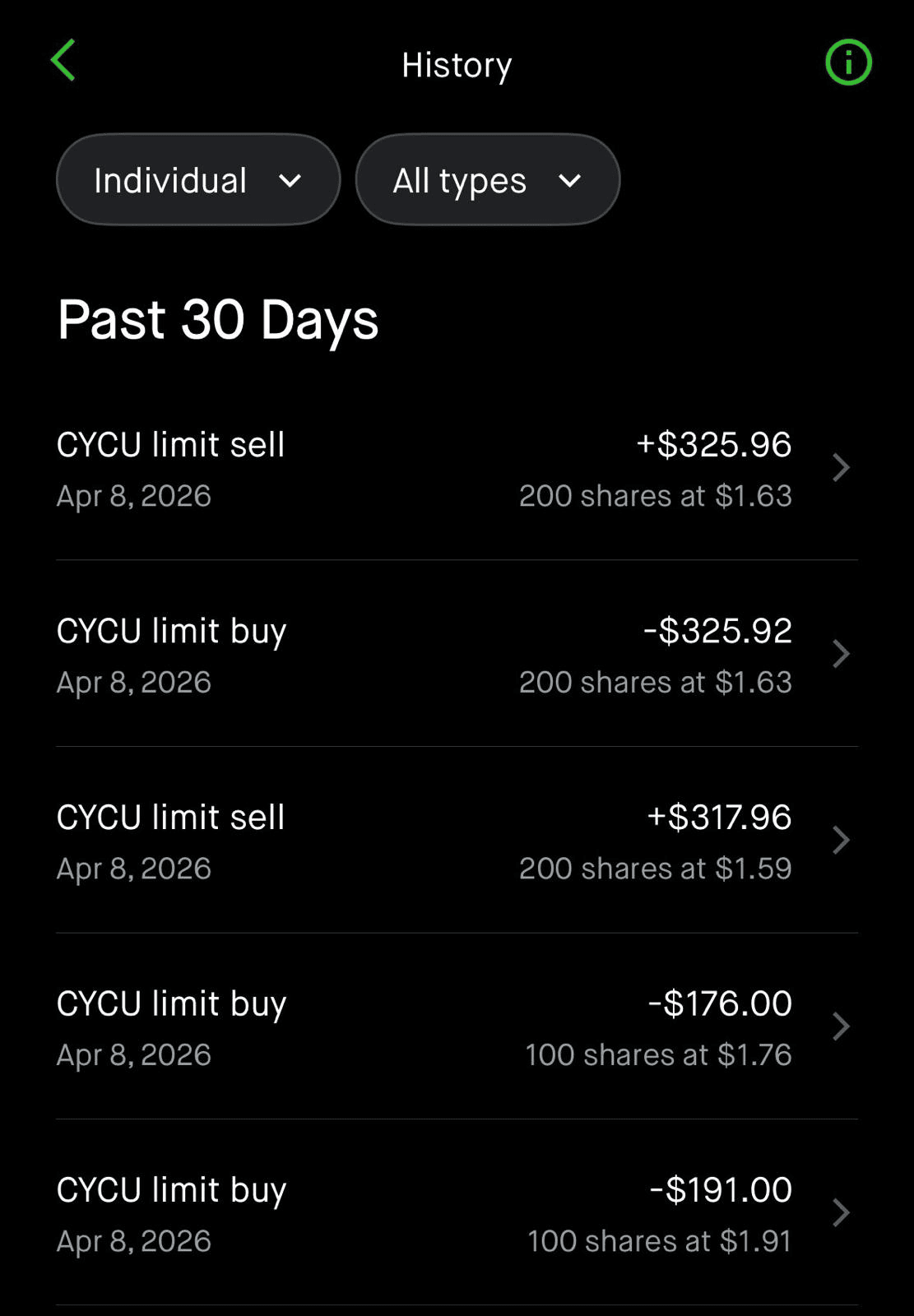The width and height of the screenshot is (914, 1316).
Task: Open CYCU limit buy at $1.76
Action: [x=171, y=1004]
